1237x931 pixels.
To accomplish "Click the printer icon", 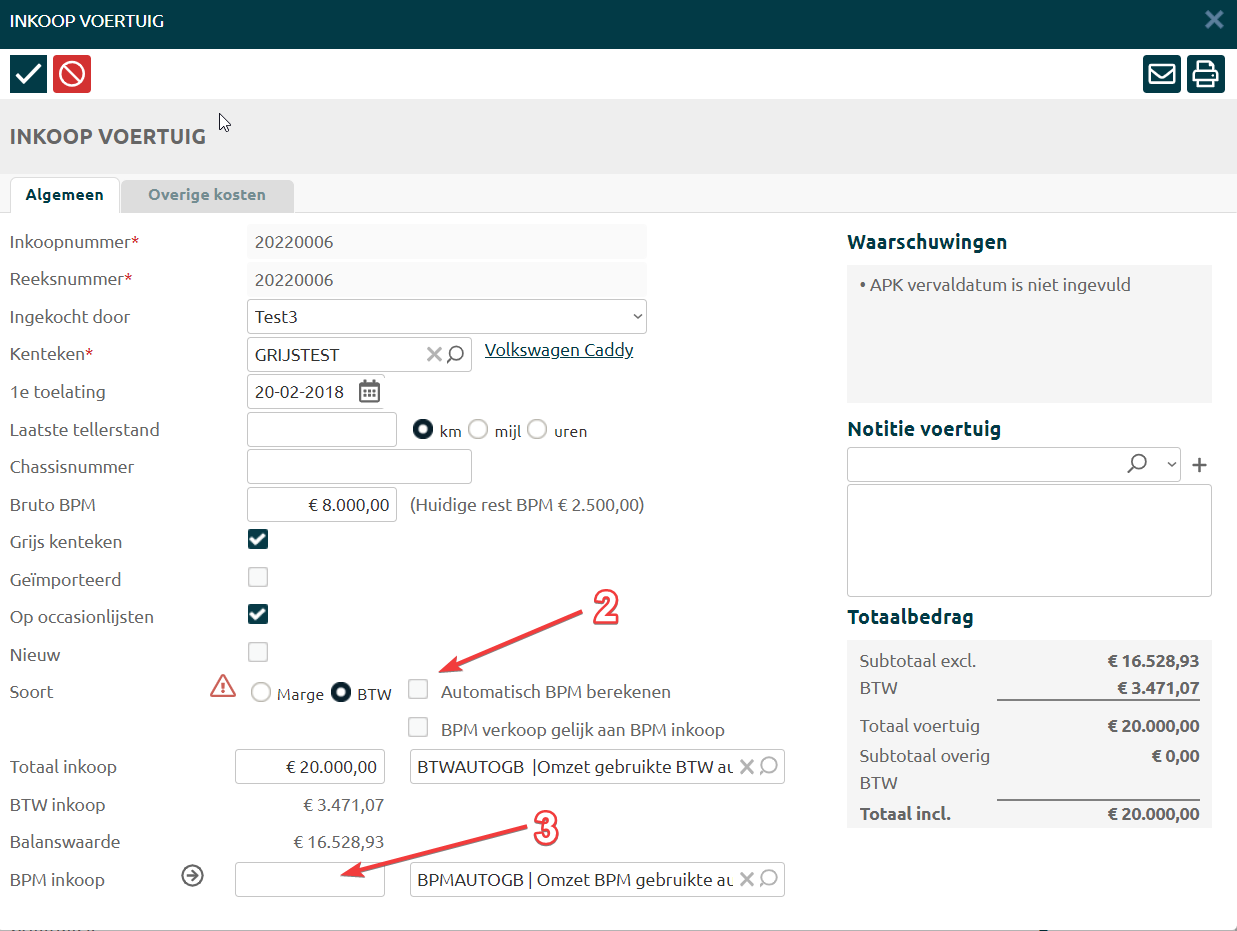I will click(x=1206, y=74).
